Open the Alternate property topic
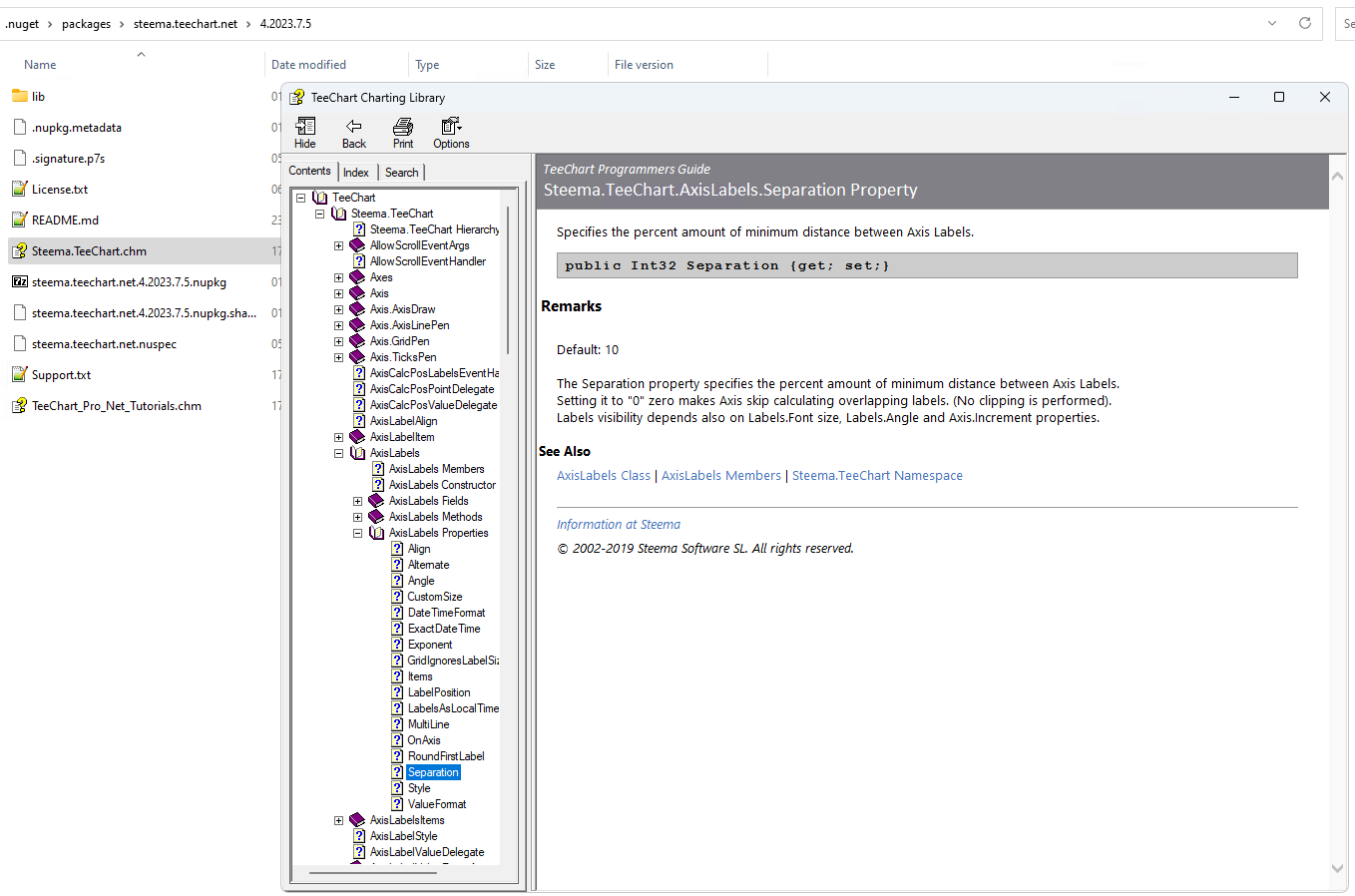 tap(428, 565)
